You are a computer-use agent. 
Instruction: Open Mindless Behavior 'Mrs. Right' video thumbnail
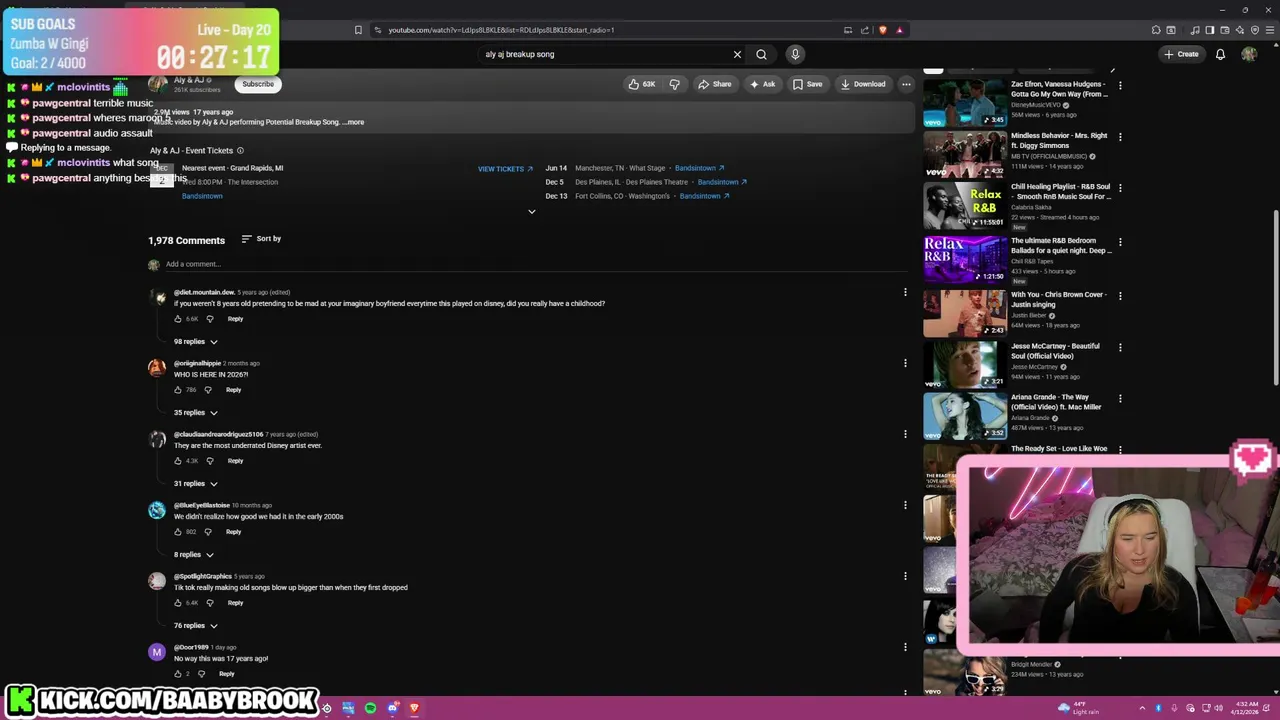point(964,153)
